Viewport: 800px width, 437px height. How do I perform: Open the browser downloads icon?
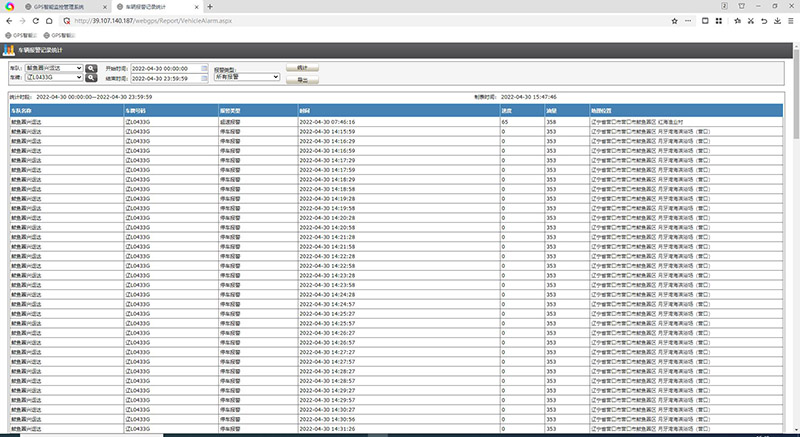(x=778, y=20)
